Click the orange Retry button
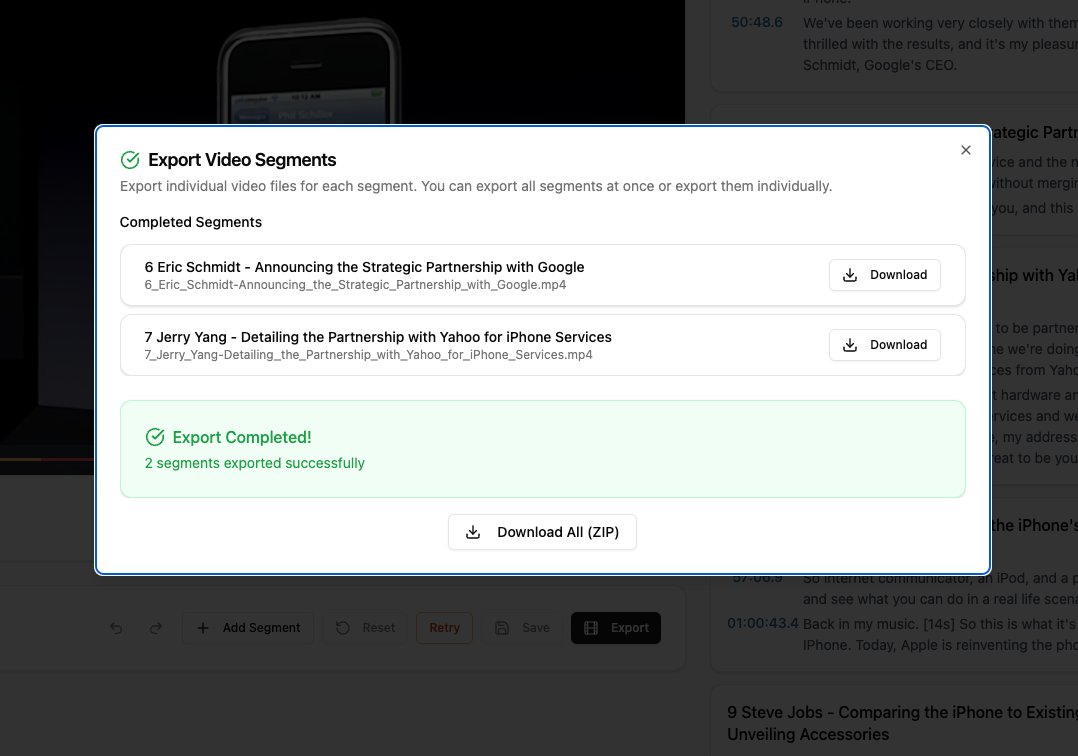 444,627
